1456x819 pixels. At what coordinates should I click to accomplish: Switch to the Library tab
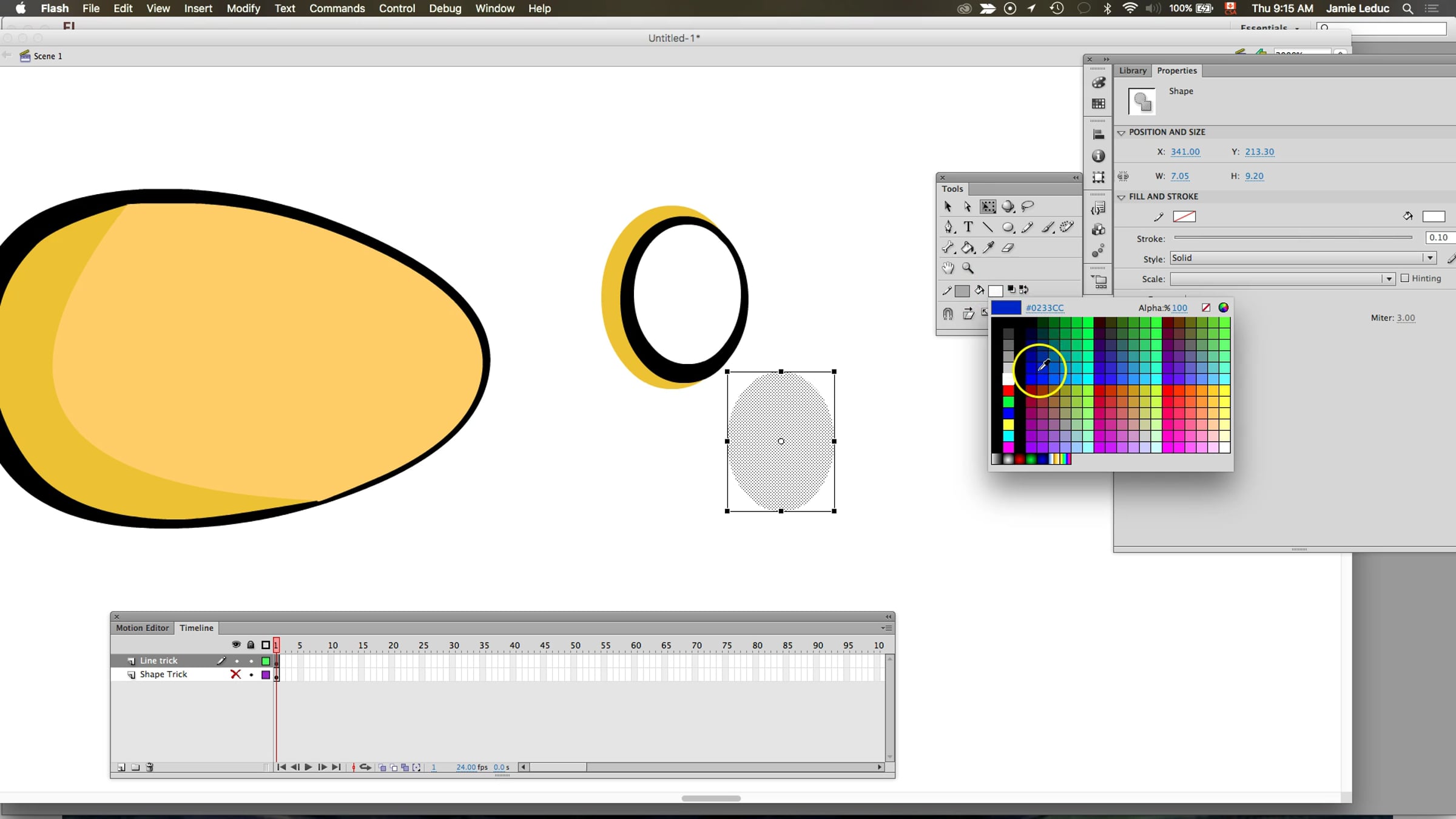click(1133, 70)
